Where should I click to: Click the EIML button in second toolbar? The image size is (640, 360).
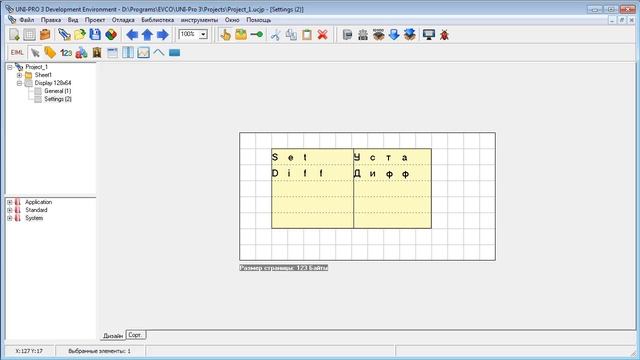(x=17, y=53)
